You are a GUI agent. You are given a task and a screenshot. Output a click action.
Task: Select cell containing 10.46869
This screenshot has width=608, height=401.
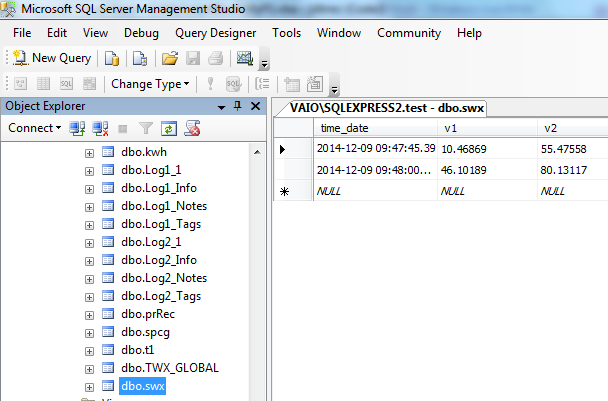[487, 149]
